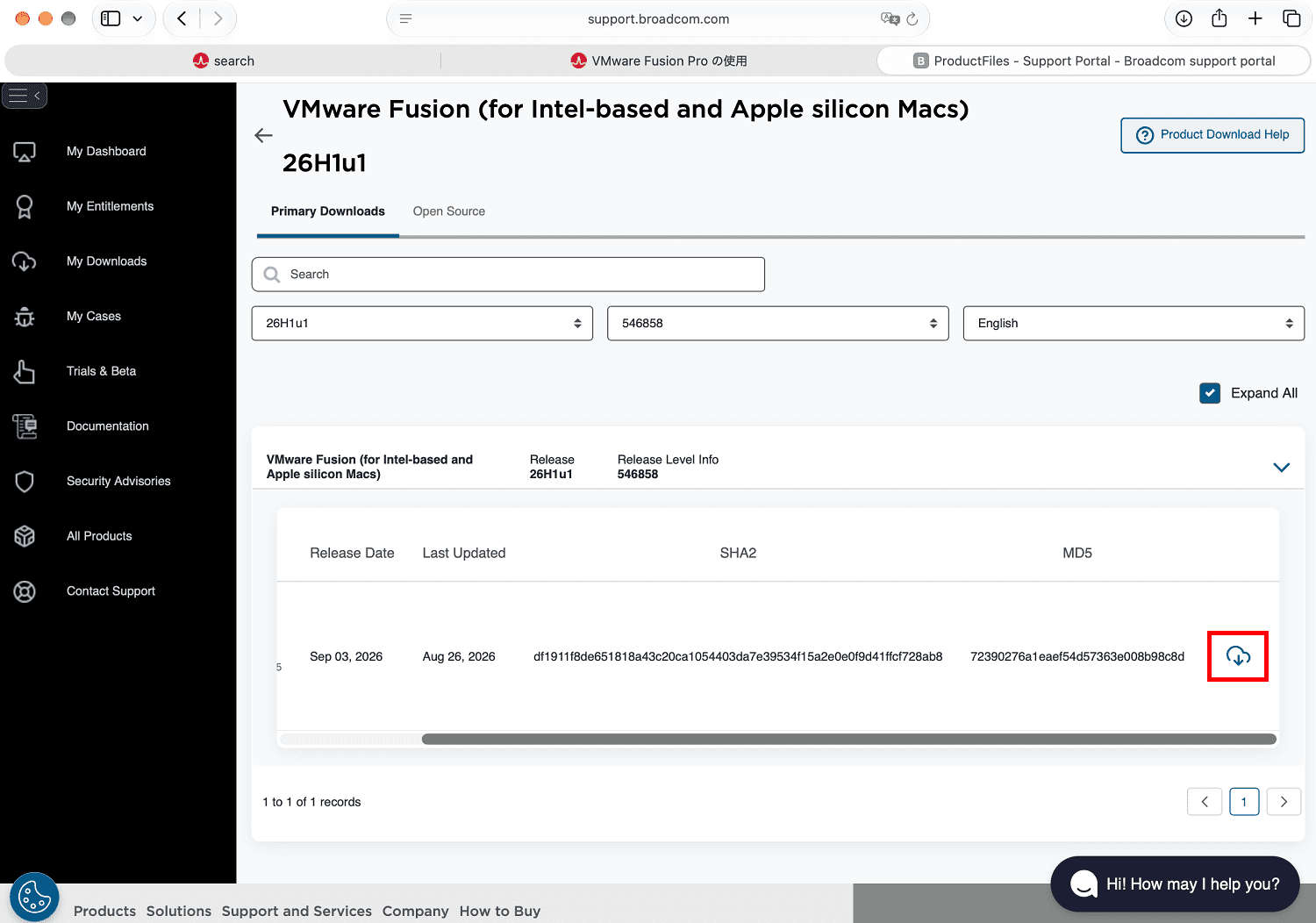1316x923 pixels.
Task: Open the 546858 build dropdown
Action: point(777,323)
